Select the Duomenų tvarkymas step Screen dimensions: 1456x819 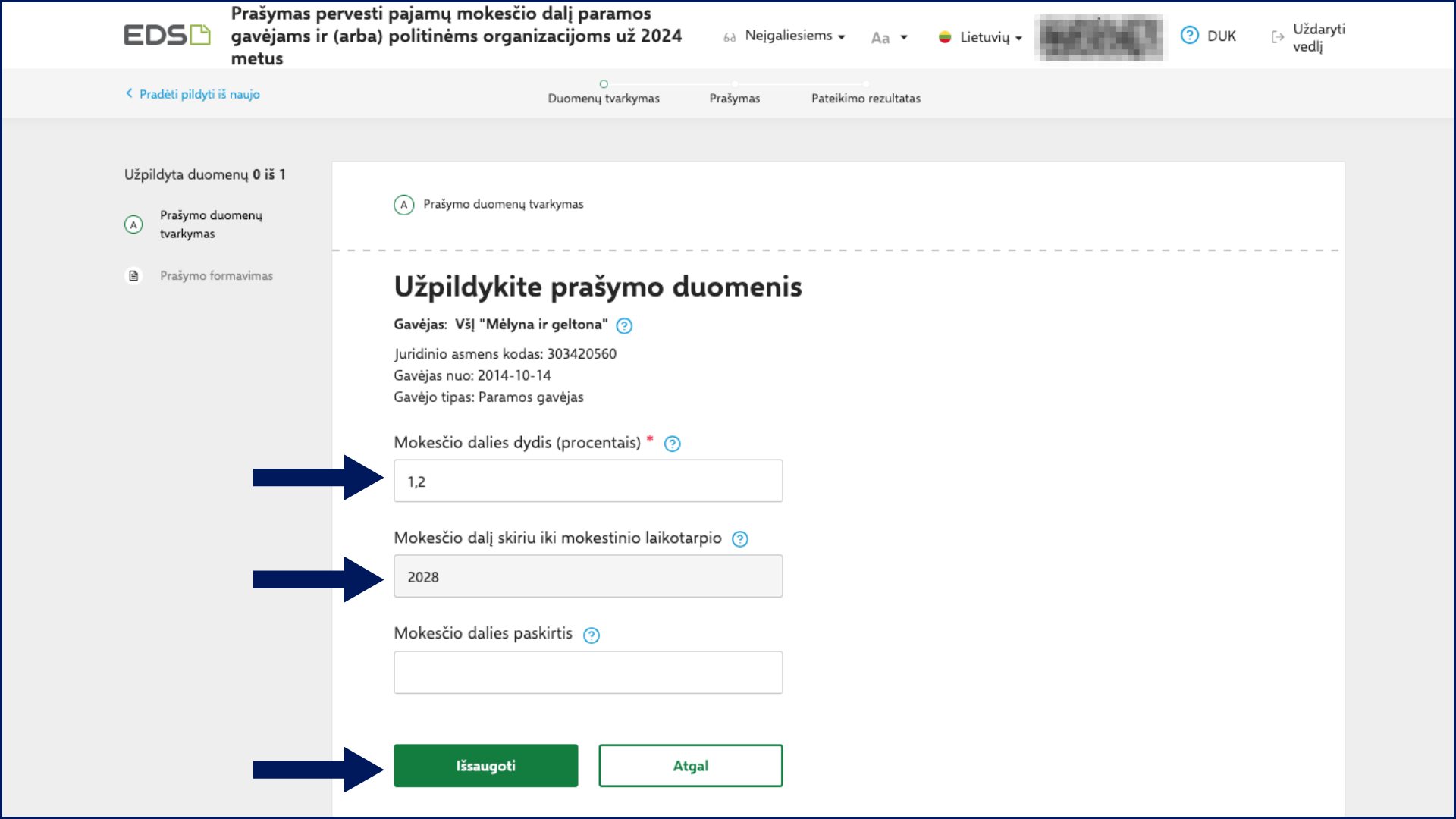(x=604, y=98)
